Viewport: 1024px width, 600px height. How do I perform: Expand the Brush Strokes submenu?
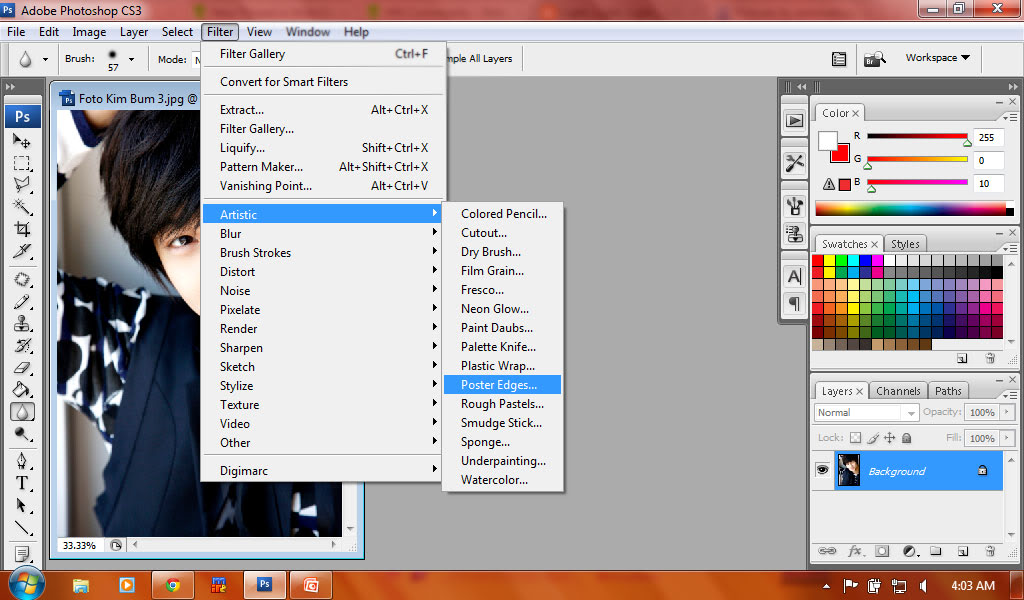(x=323, y=253)
